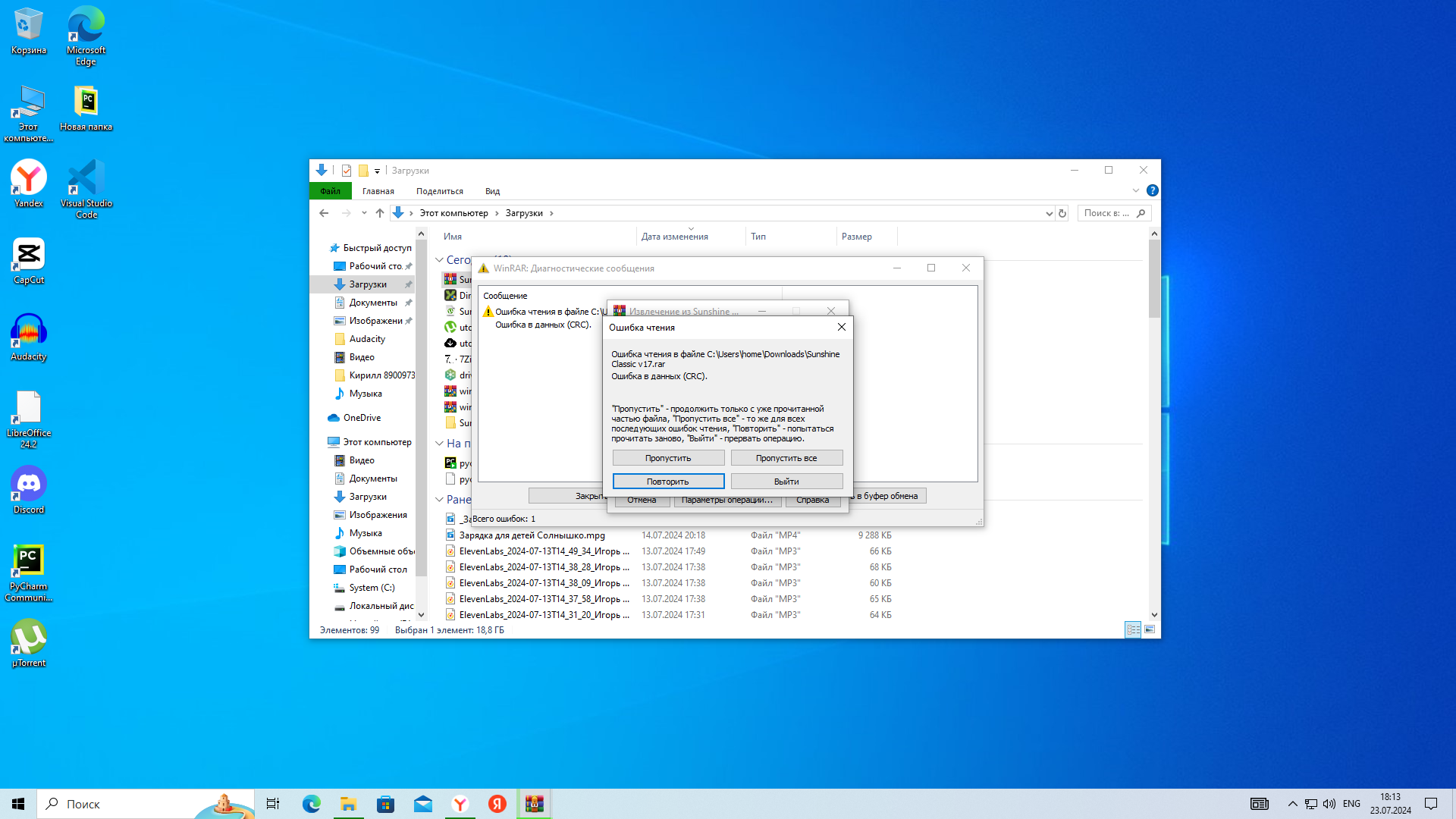This screenshot has height=819, width=1456.
Task: Click the Повторить button in error dialog
Action: pyautogui.click(x=668, y=482)
